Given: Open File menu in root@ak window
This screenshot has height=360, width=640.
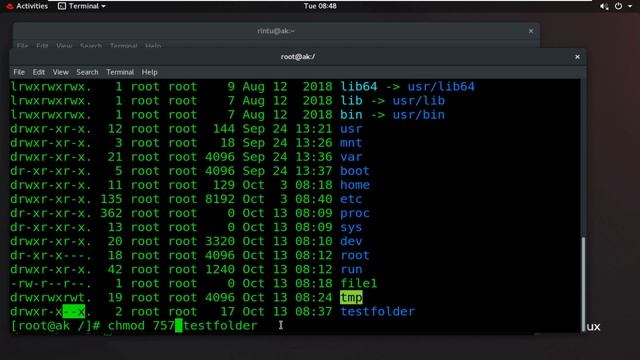Looking at the screenshot, I should coord(19,72).
